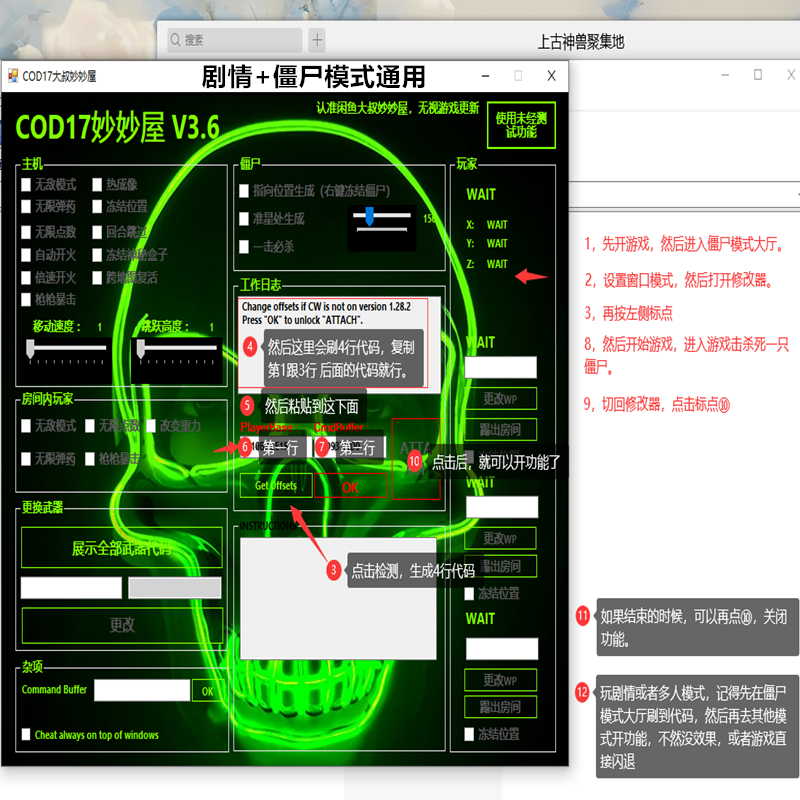Click the blue zombie spawn slider handle
The width and height of the screenshot is (800, 800).
[x=369, y=216]
